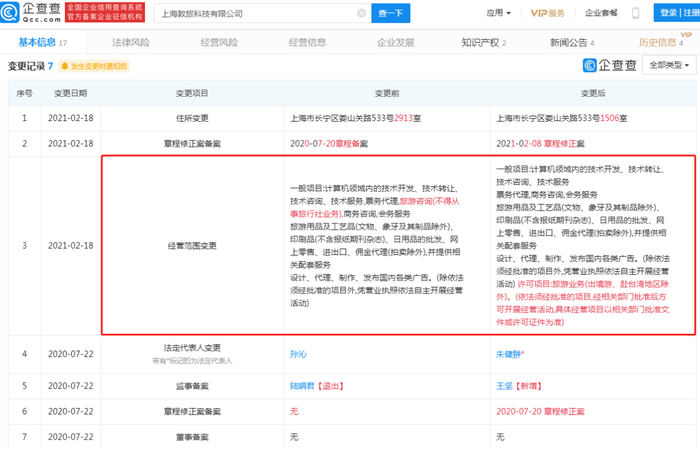Switch to the 企业发展 tab

(x=396, y=42)
